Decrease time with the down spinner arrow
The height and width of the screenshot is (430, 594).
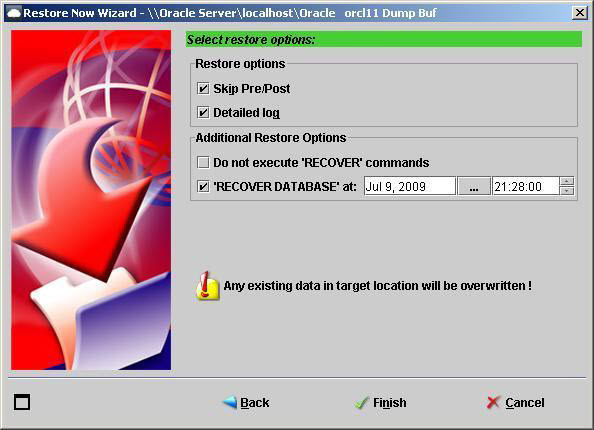pos(567,191)
